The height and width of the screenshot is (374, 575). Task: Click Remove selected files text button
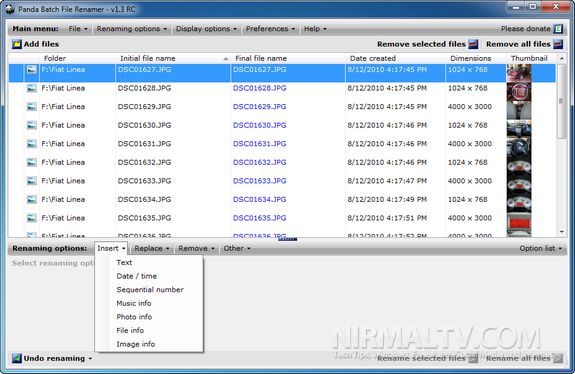coord(421,44)
